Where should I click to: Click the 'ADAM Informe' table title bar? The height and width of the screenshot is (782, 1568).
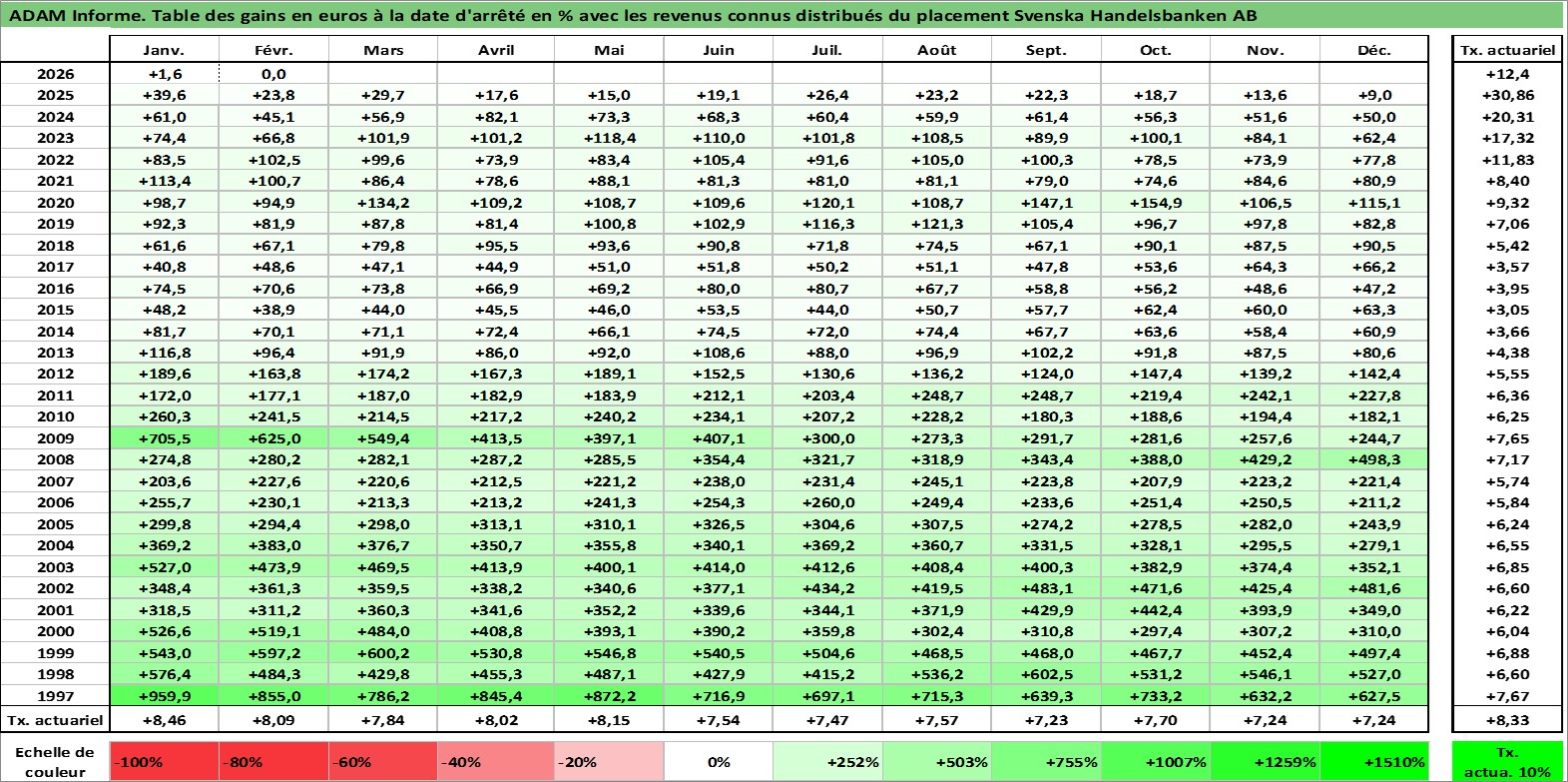[784, 15]
